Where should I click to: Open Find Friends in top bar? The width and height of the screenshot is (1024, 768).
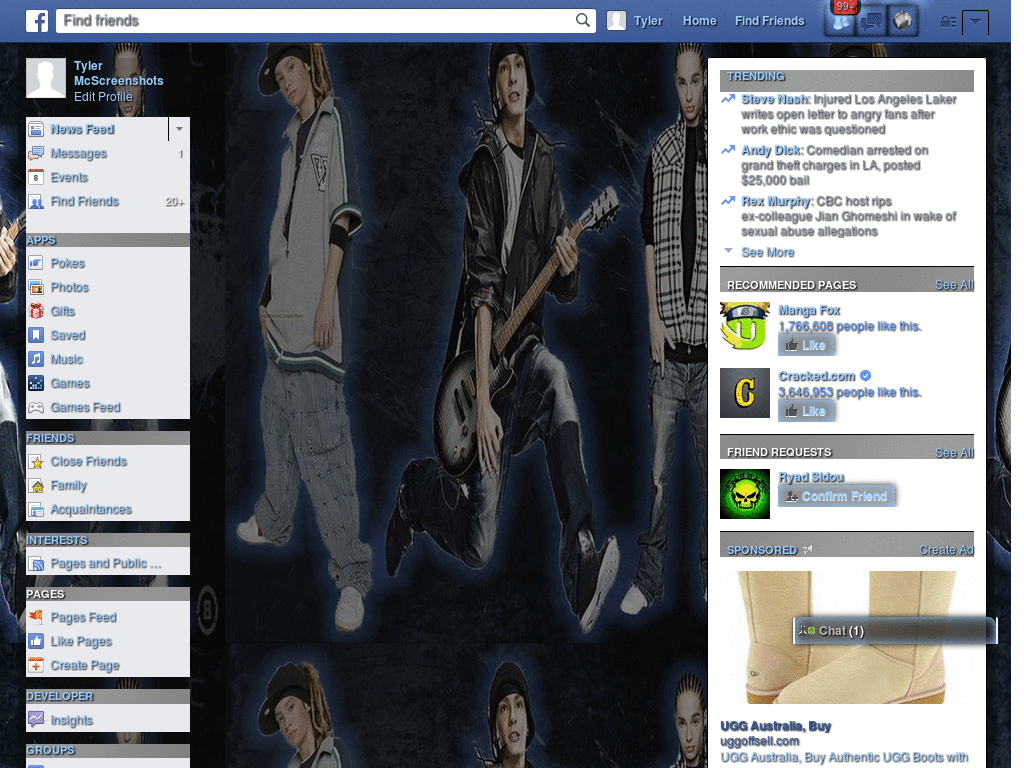coord(769,21)
